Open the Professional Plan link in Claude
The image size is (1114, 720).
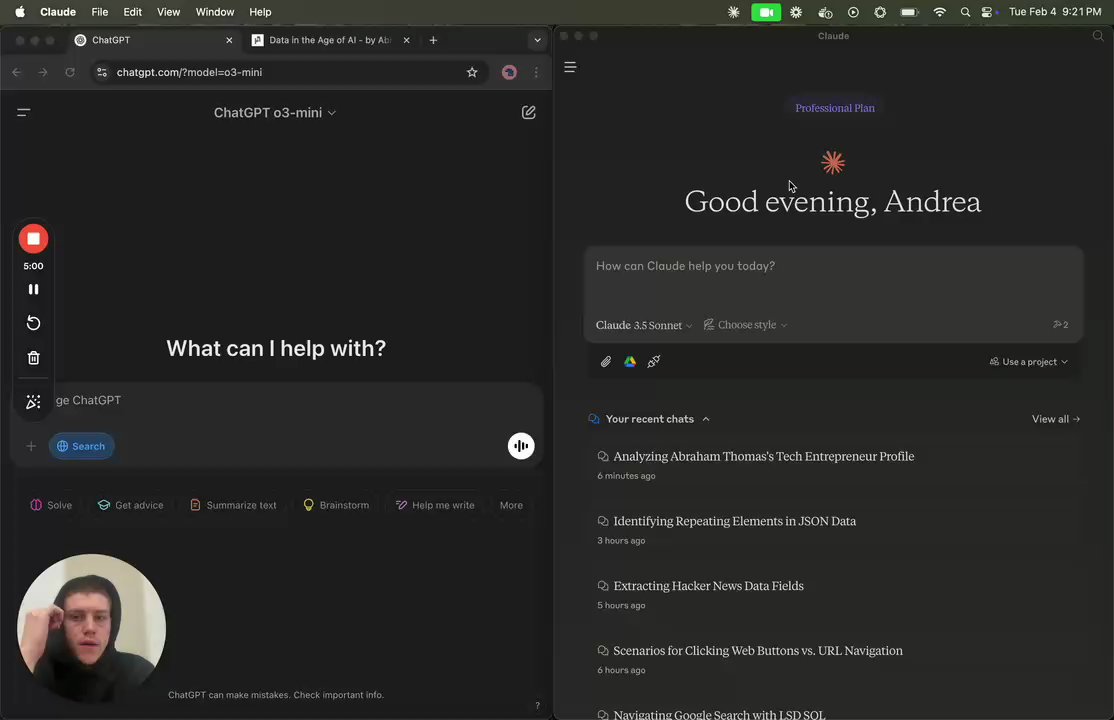coord(835,108)
